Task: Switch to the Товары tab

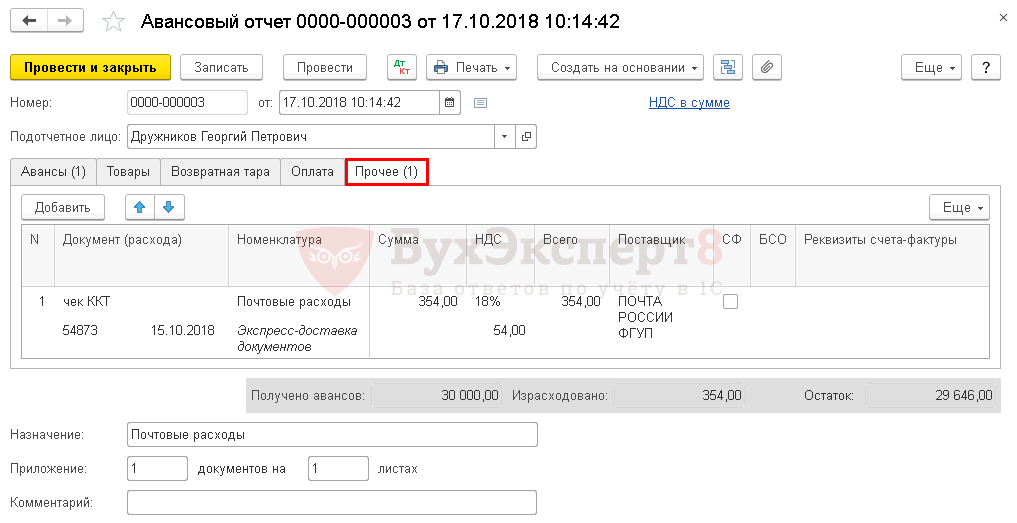Action: pyautogui.click(x=128, y=172)
